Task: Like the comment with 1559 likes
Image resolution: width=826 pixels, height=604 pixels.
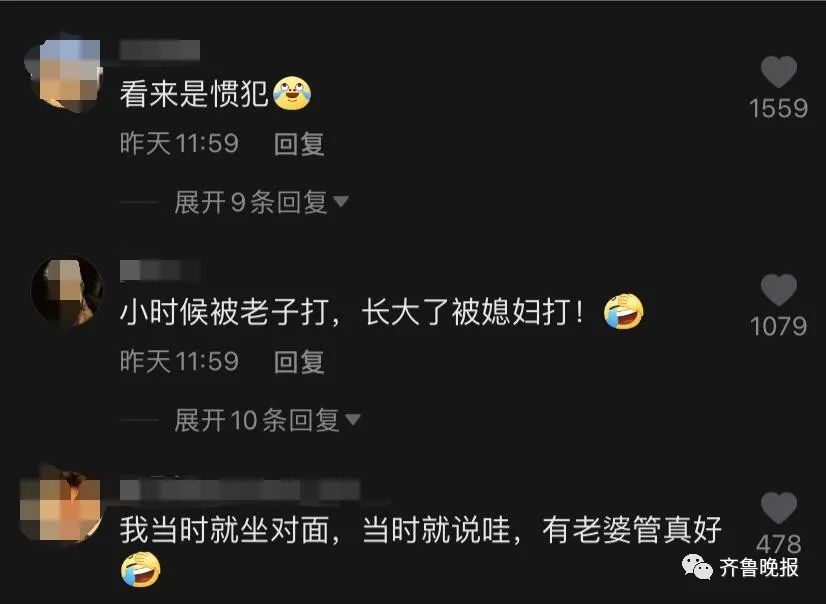Action: tap(779, 72)
